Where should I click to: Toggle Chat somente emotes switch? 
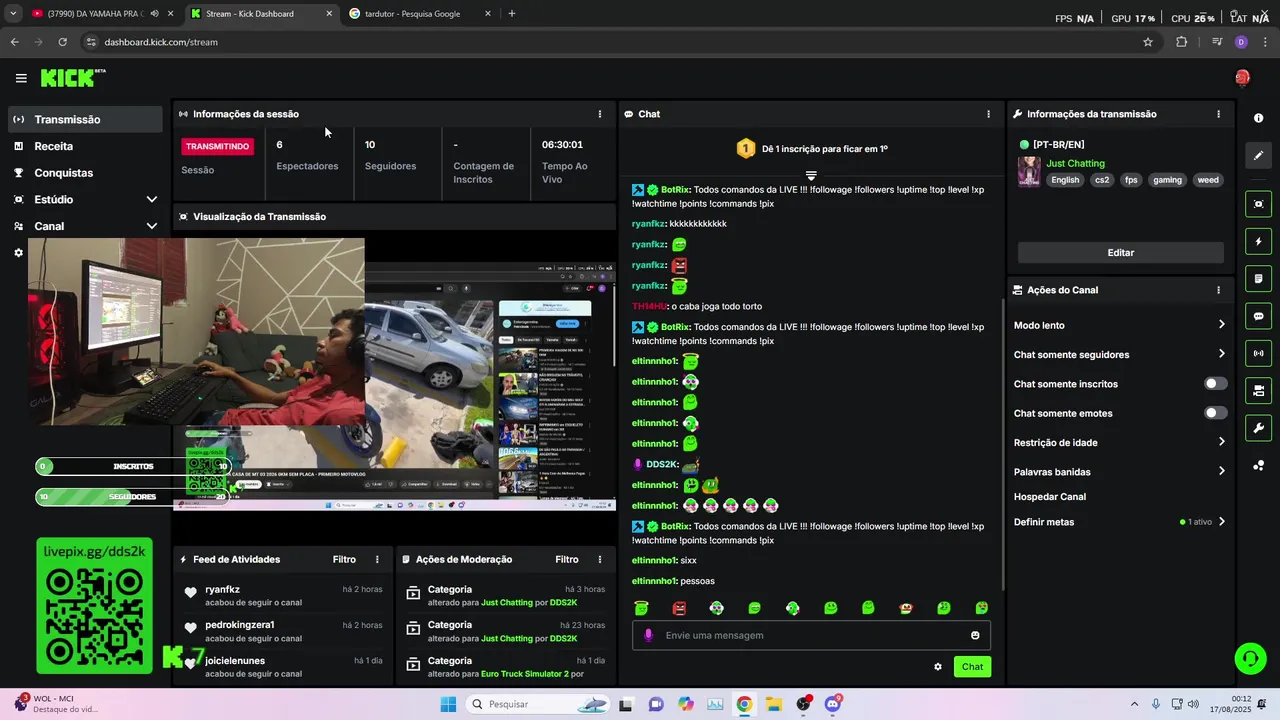1215,413
